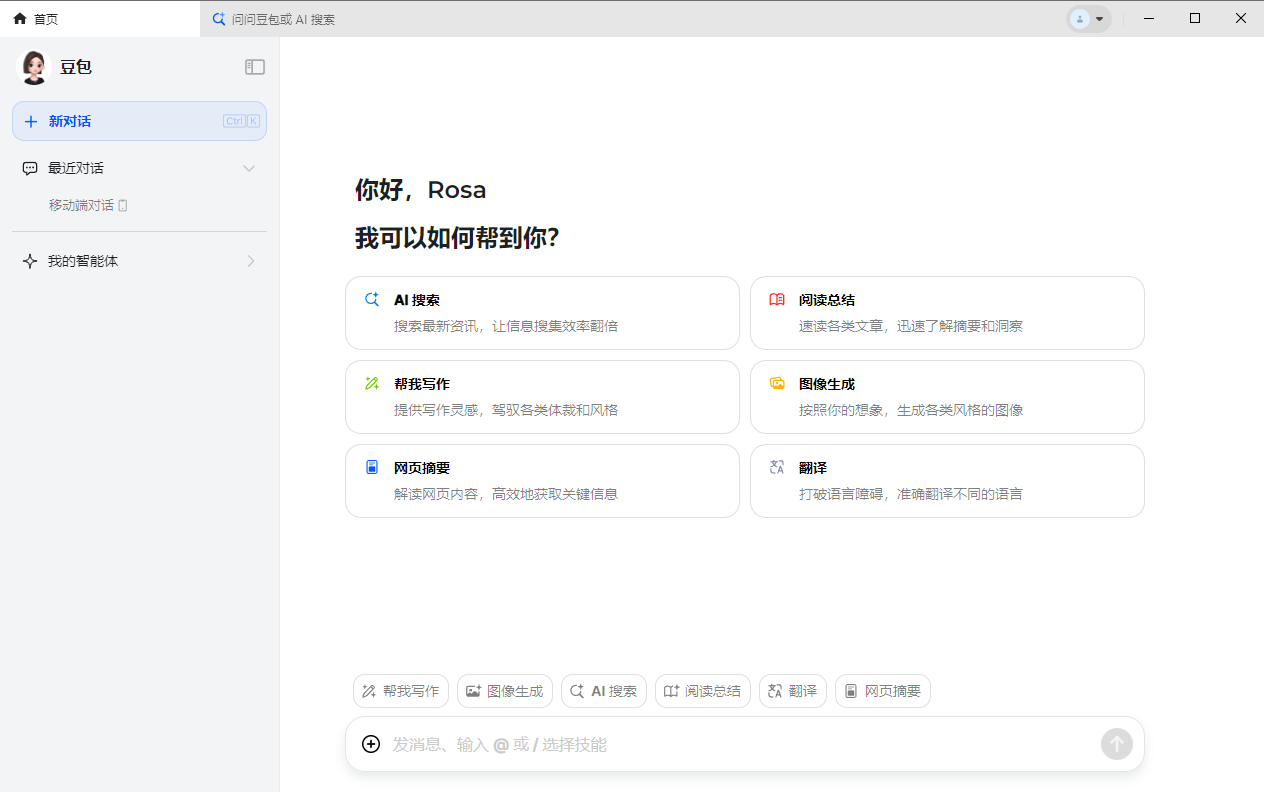This screenshot has width=1264, height=792.
Task: Open the attachment plus icon in message box
Action: (370, 744)
